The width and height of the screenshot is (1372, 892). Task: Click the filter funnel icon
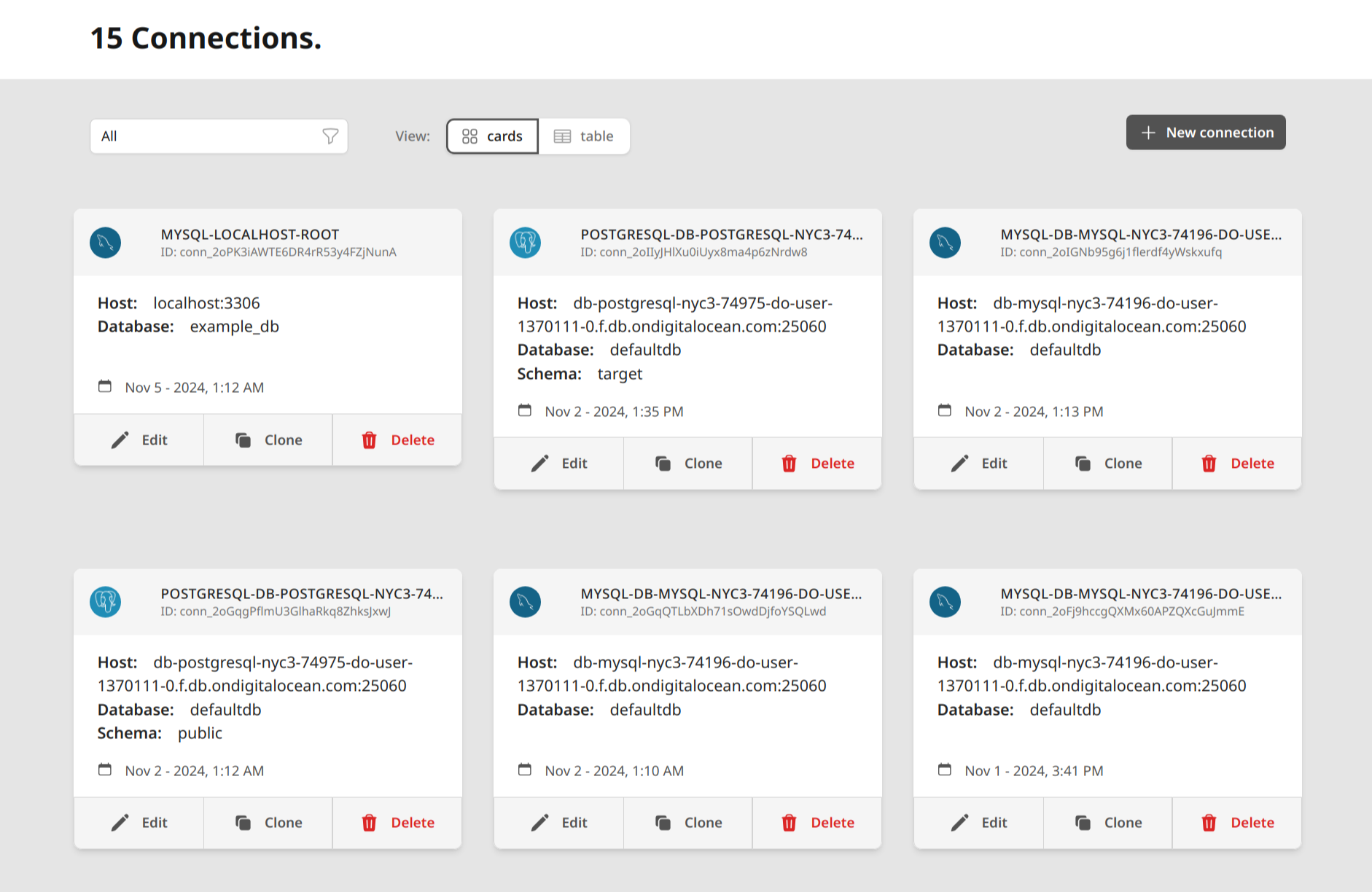pyautogui.click(x=331, y=136)
